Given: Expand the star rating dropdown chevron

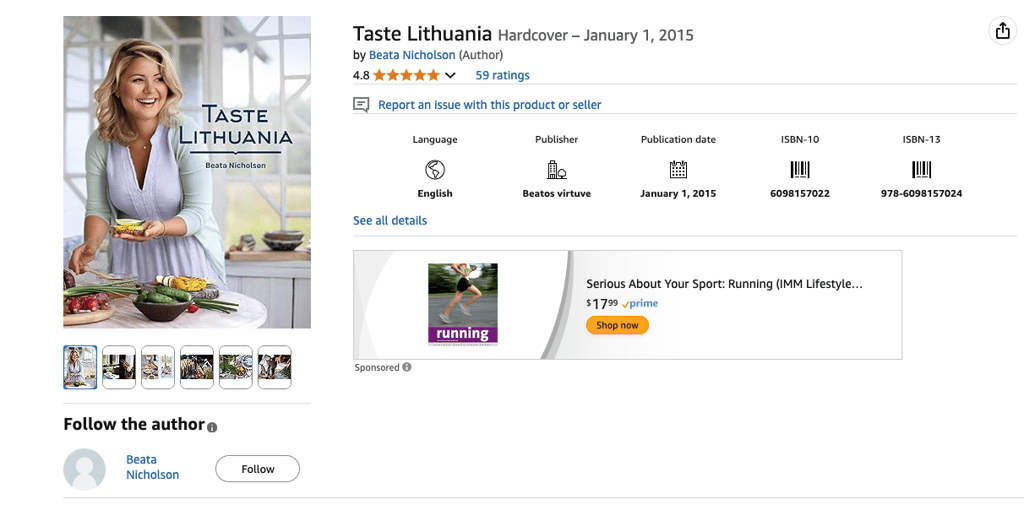Looking at the screenshot, I should [450, 76].
